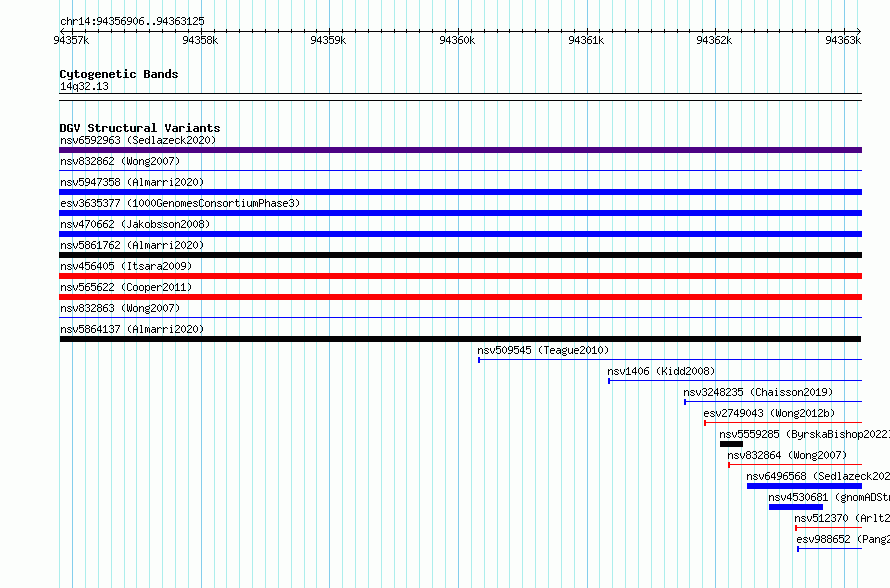This screenshot has height=588, width=890.
Task: Click the Cytogenetic Bands track title
Action: click(x=119, y=74)
